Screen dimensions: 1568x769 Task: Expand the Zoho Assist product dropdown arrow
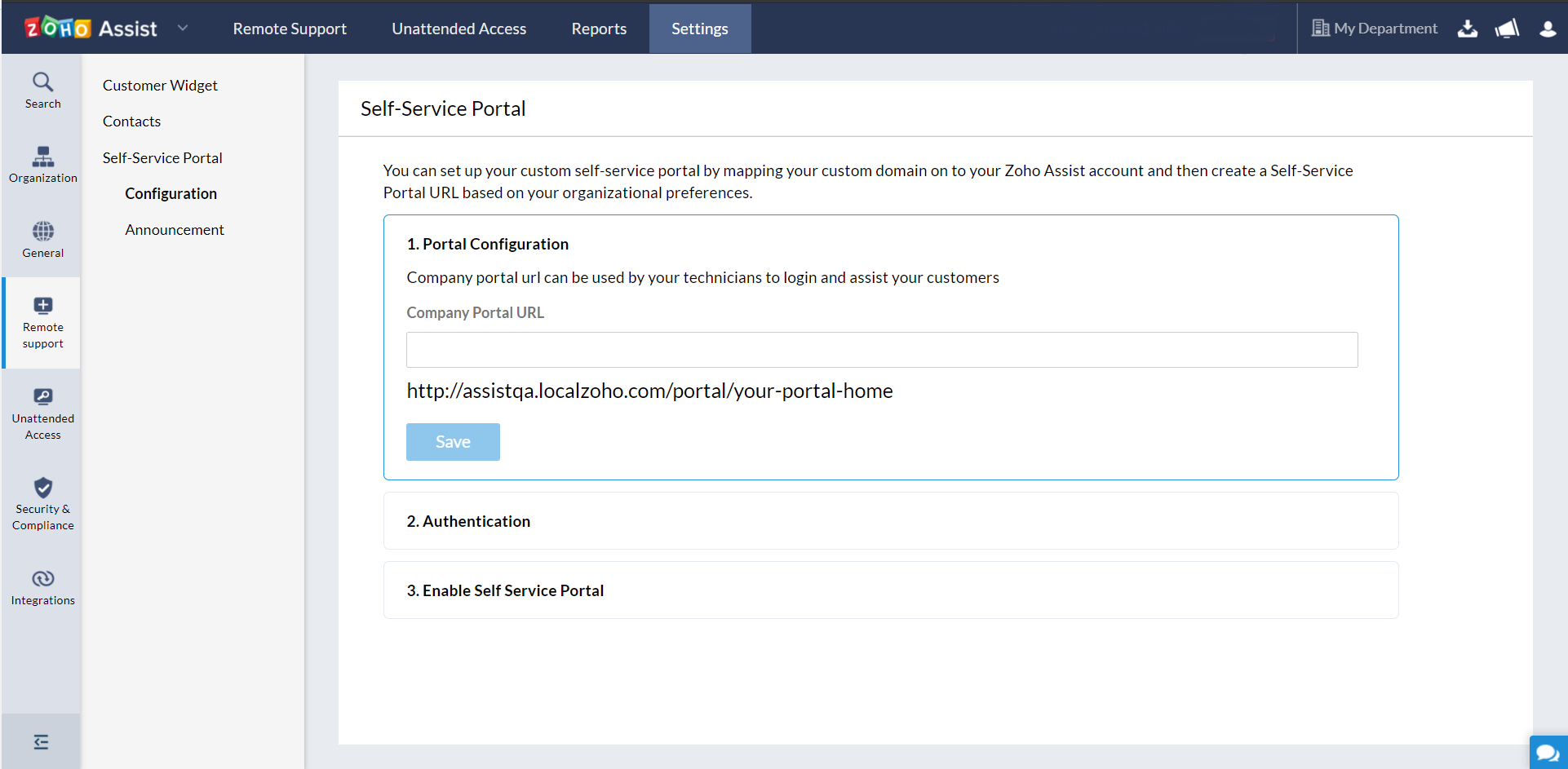(183, 29)
